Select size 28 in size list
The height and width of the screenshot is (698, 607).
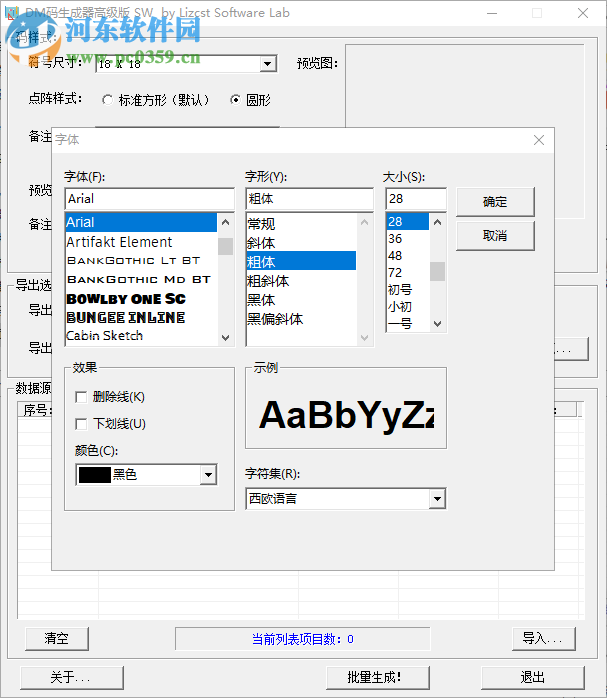pyautogui.click(x=408, y=222)
